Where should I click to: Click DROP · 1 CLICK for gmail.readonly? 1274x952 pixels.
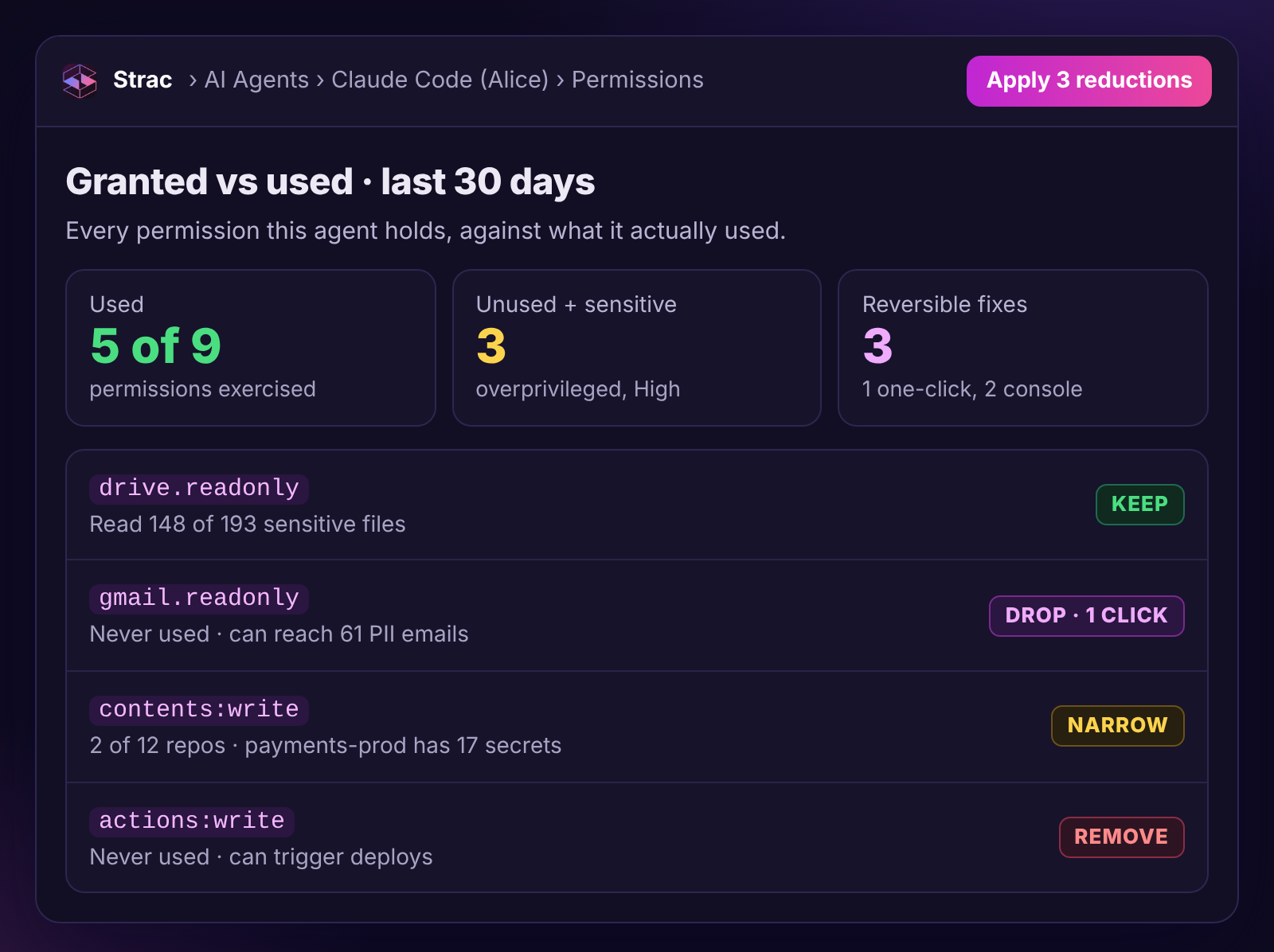[1086, 616]
